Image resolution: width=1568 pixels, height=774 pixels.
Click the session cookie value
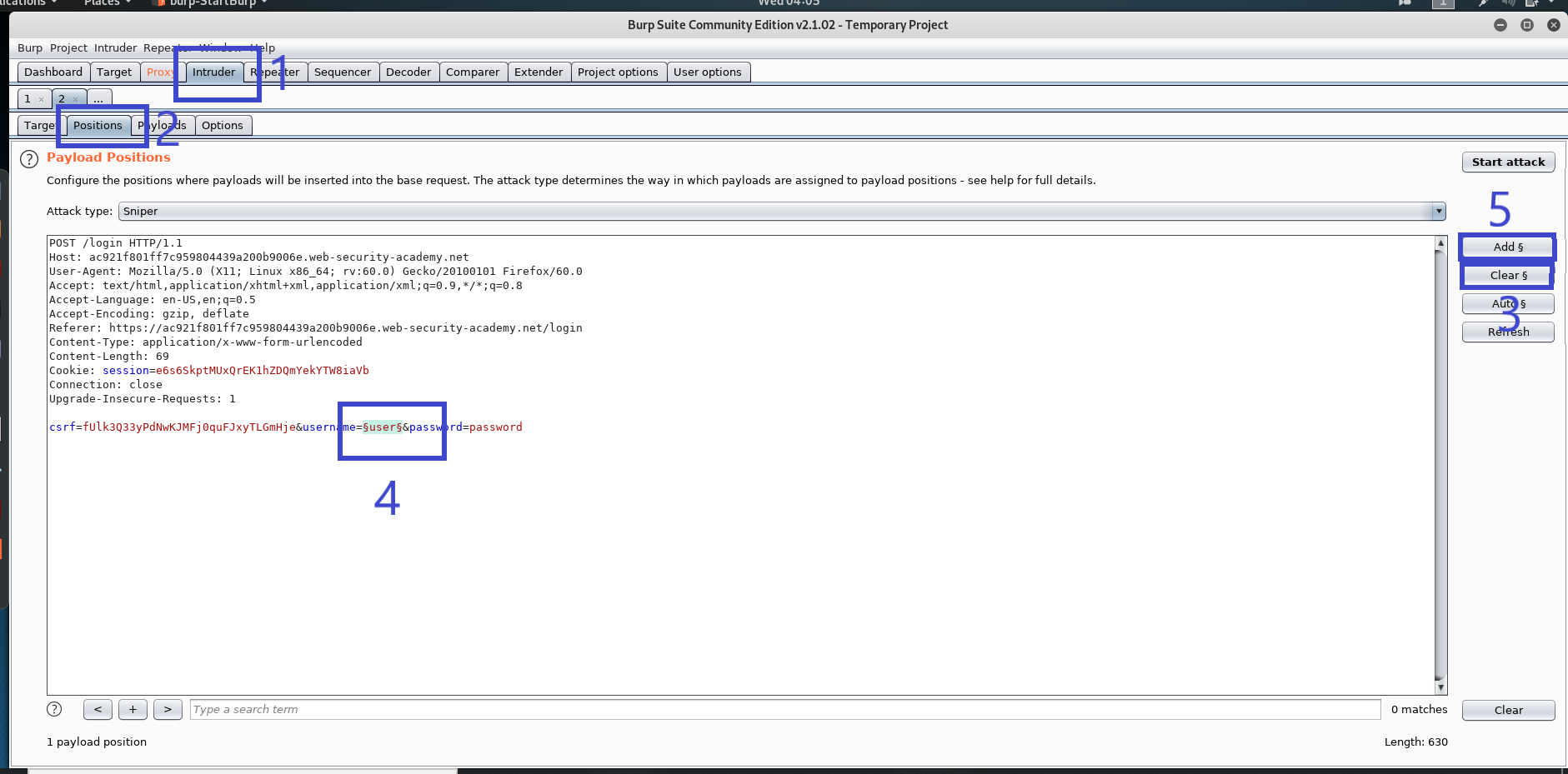tap(263, 371)
